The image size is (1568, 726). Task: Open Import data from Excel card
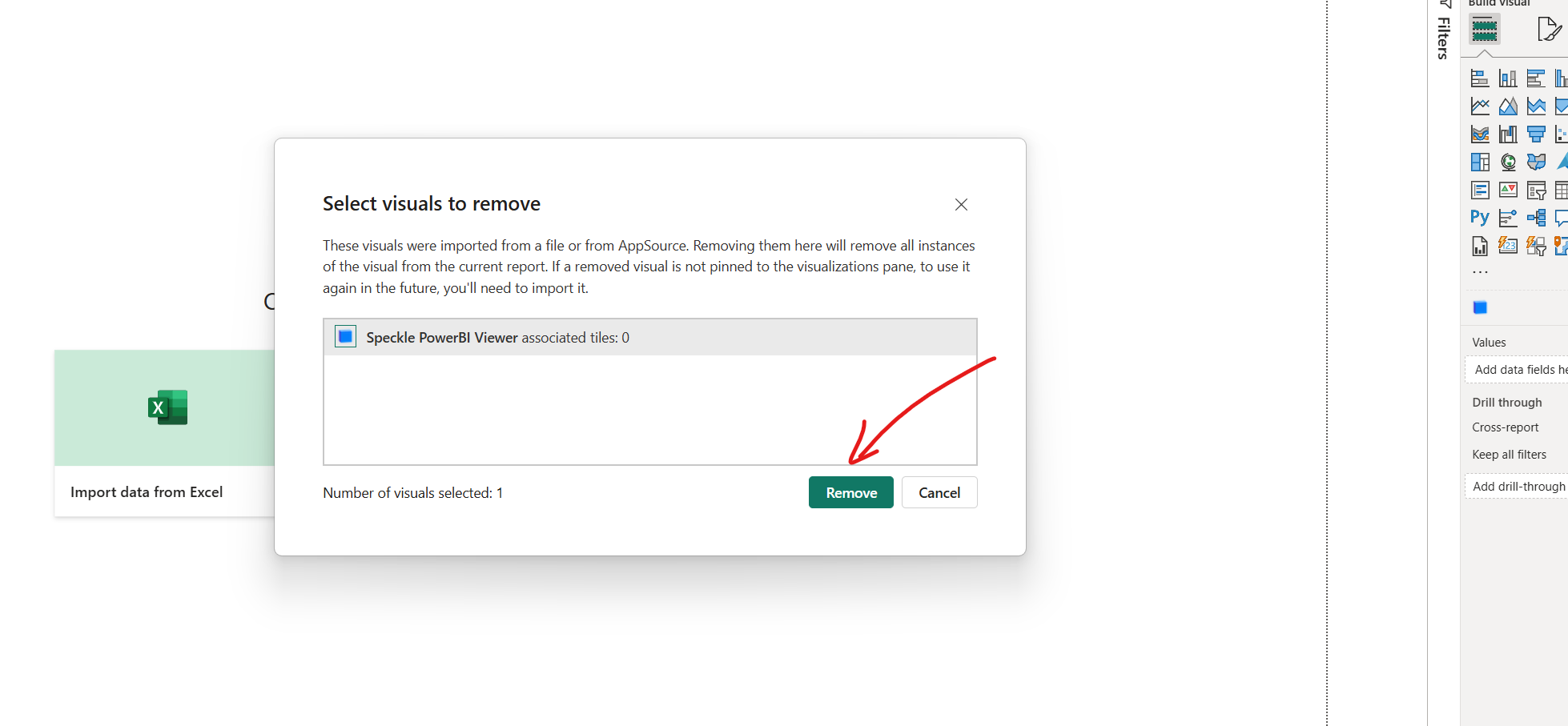165,433
